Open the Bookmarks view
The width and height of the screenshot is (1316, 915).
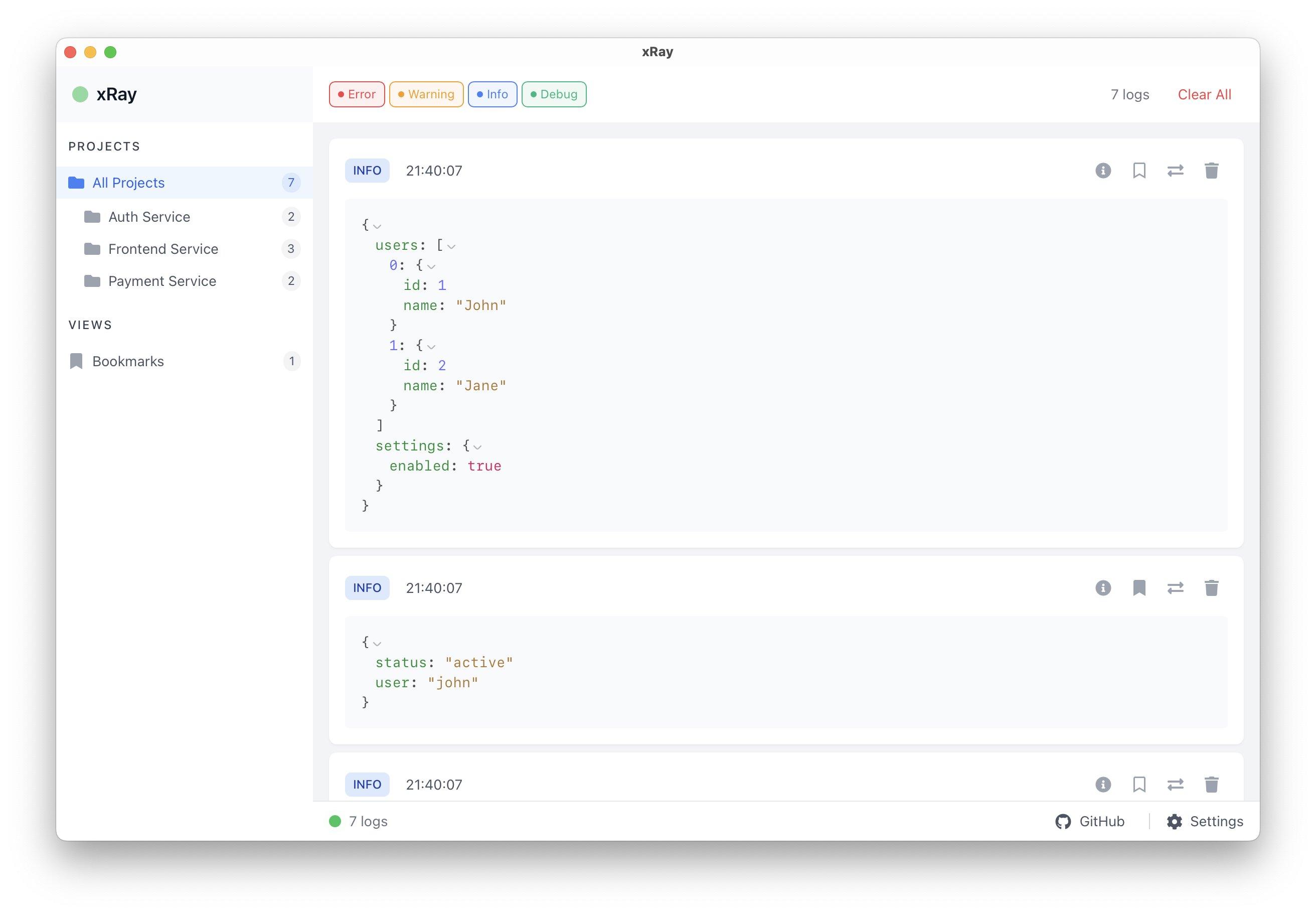pos(184,361)
